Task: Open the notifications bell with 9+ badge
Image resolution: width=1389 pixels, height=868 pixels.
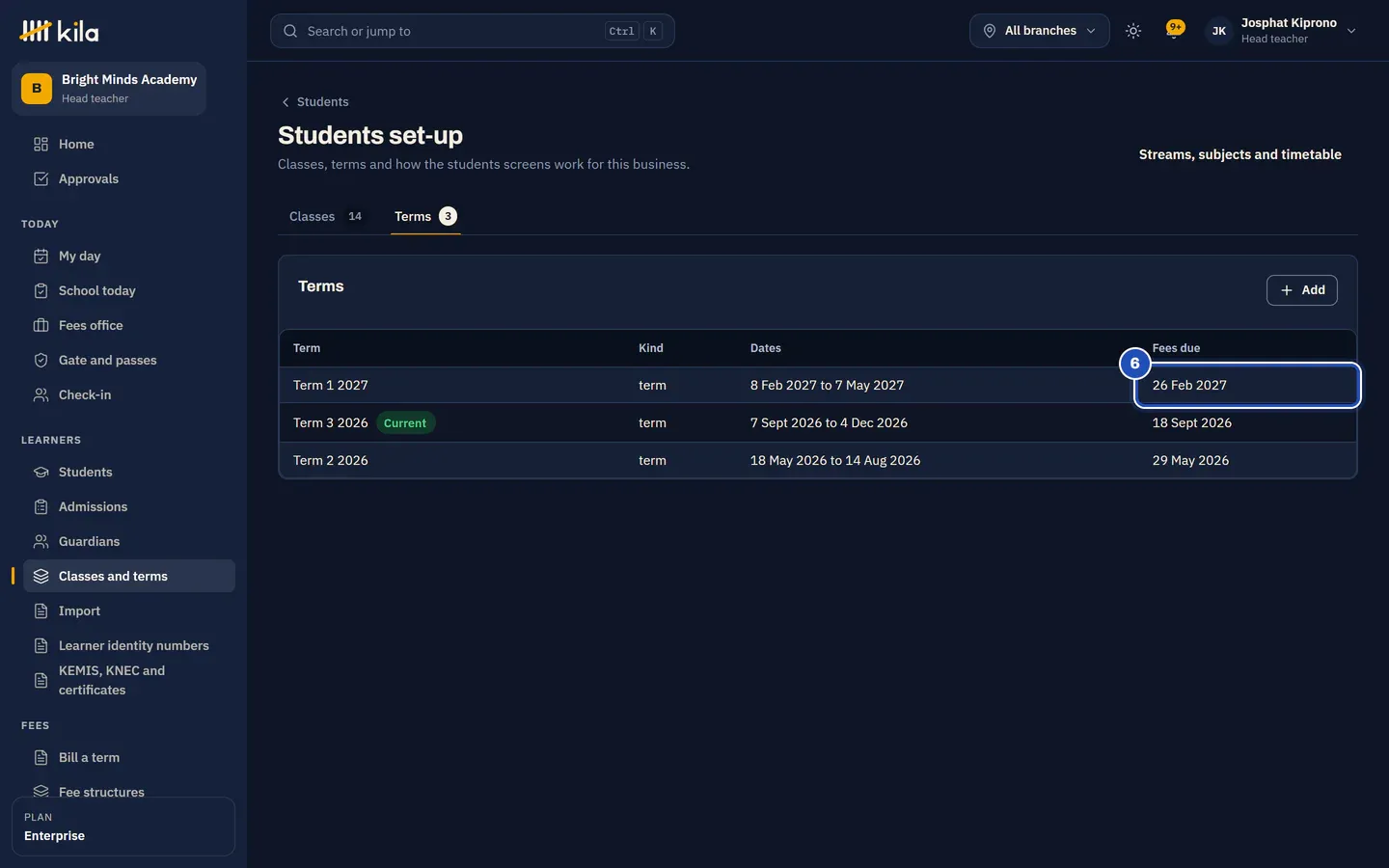Action: pyautogui.click(x=1174, y=31)
